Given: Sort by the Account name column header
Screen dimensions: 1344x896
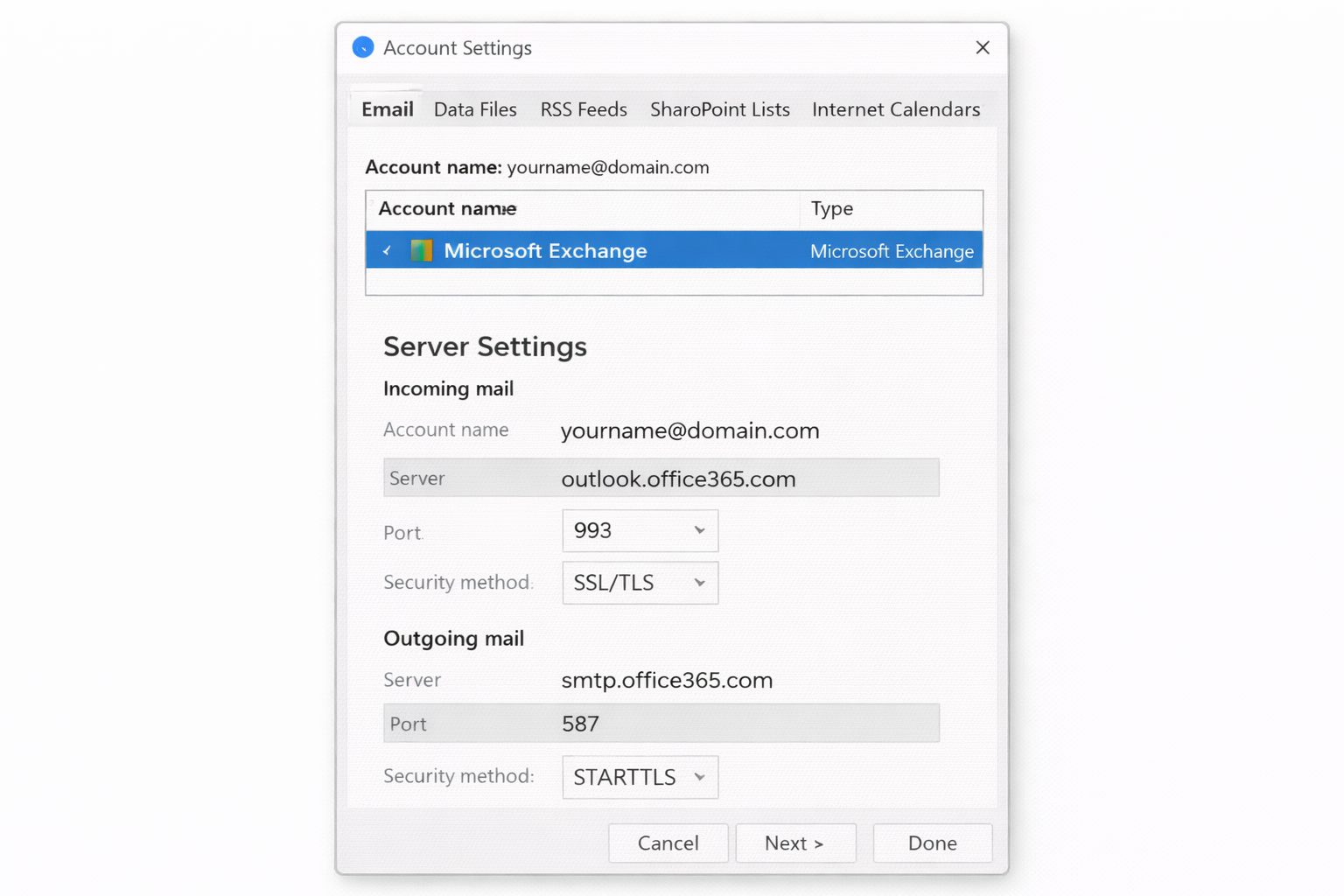Looking at the screenshot, I should coord(447,209).
